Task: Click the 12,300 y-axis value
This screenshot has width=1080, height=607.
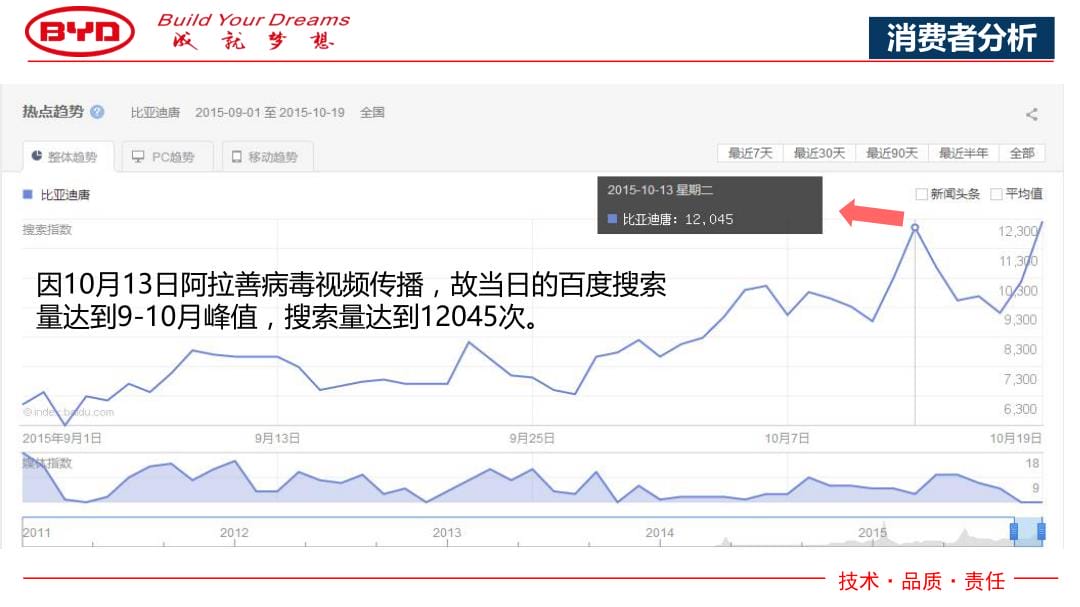Action: click(1018, 232)
